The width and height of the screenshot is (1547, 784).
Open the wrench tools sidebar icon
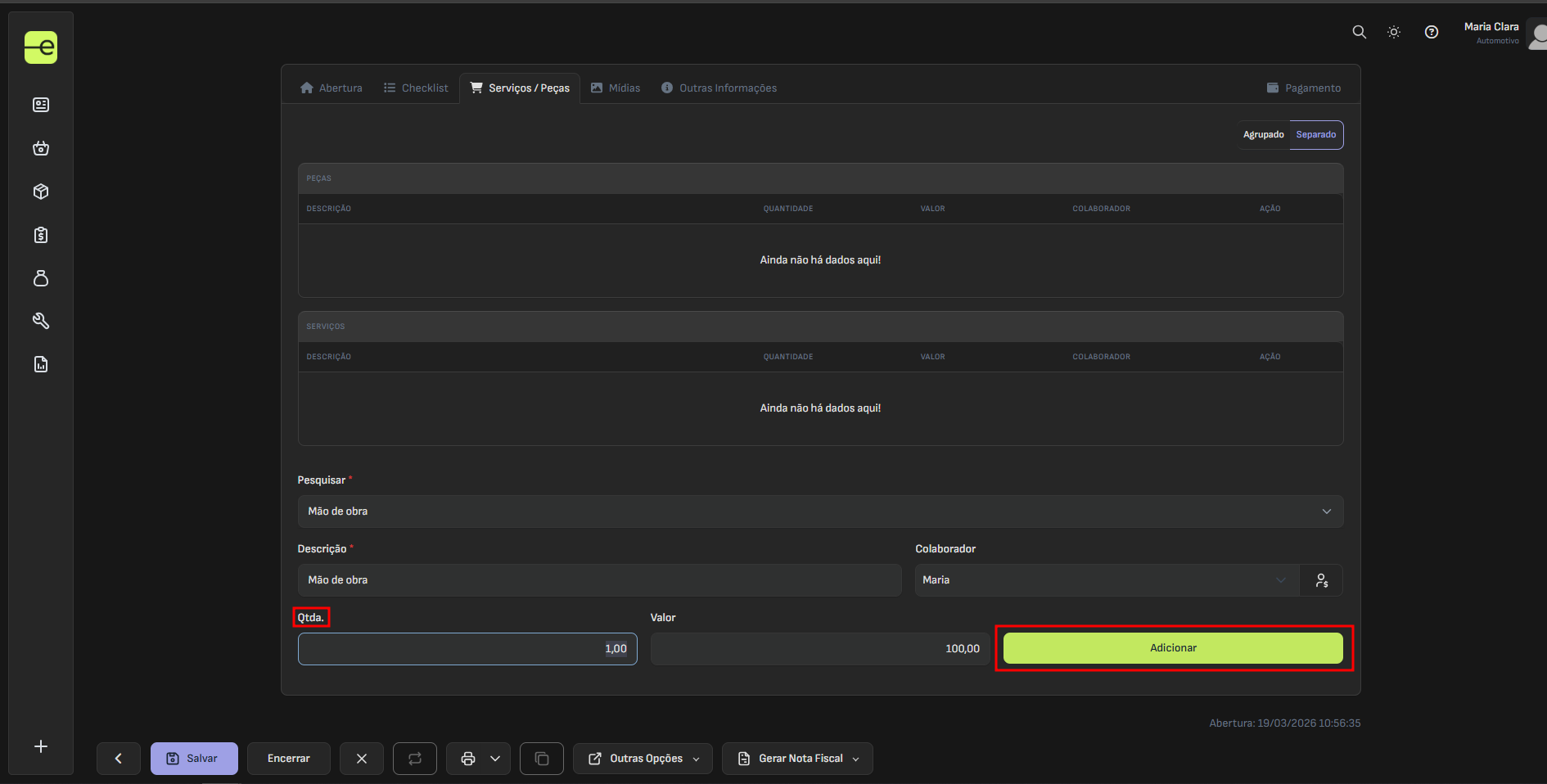41,321
